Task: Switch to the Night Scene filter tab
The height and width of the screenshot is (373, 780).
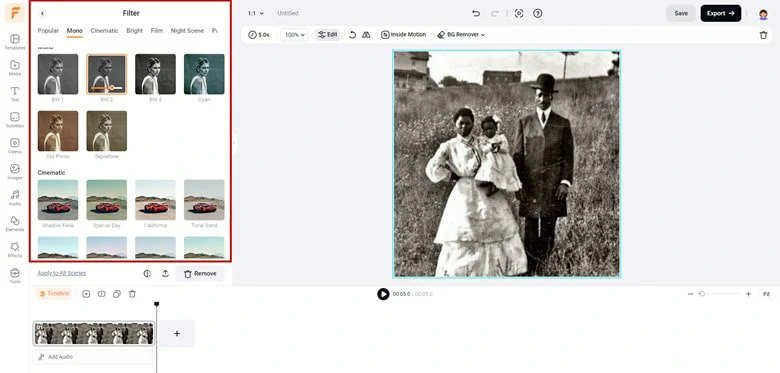Action: (187, 31)
